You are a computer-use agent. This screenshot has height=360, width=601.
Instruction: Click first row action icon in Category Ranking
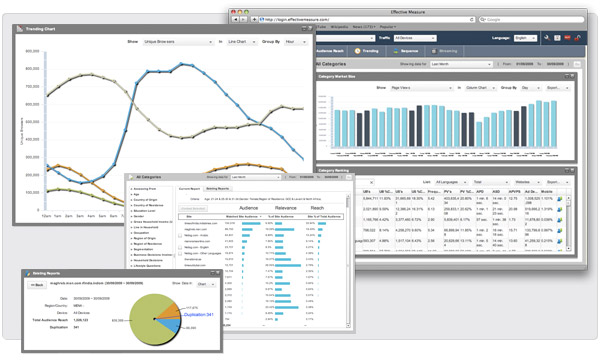[560, 199]
